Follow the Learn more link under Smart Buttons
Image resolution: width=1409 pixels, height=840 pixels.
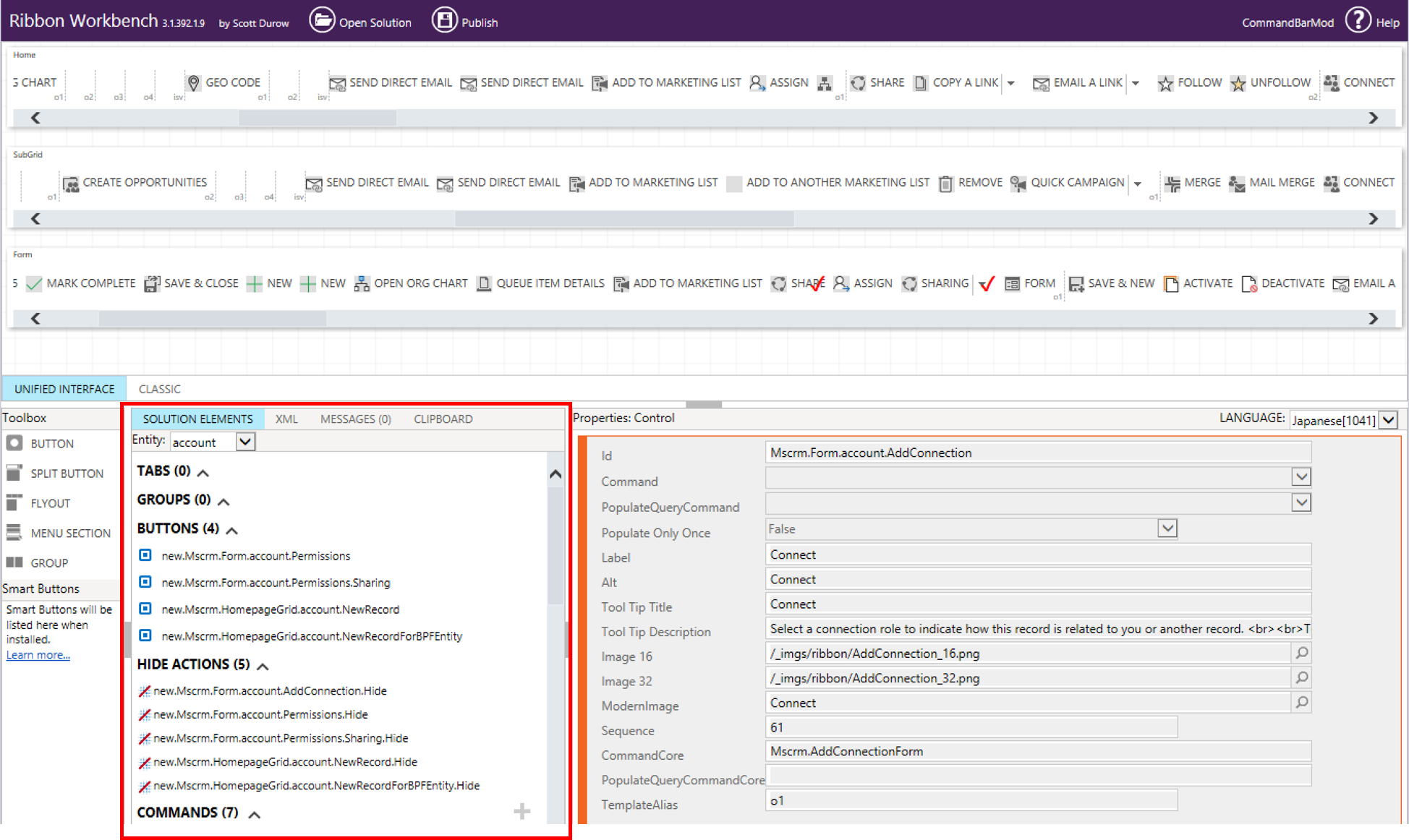(x=38, y=655)
